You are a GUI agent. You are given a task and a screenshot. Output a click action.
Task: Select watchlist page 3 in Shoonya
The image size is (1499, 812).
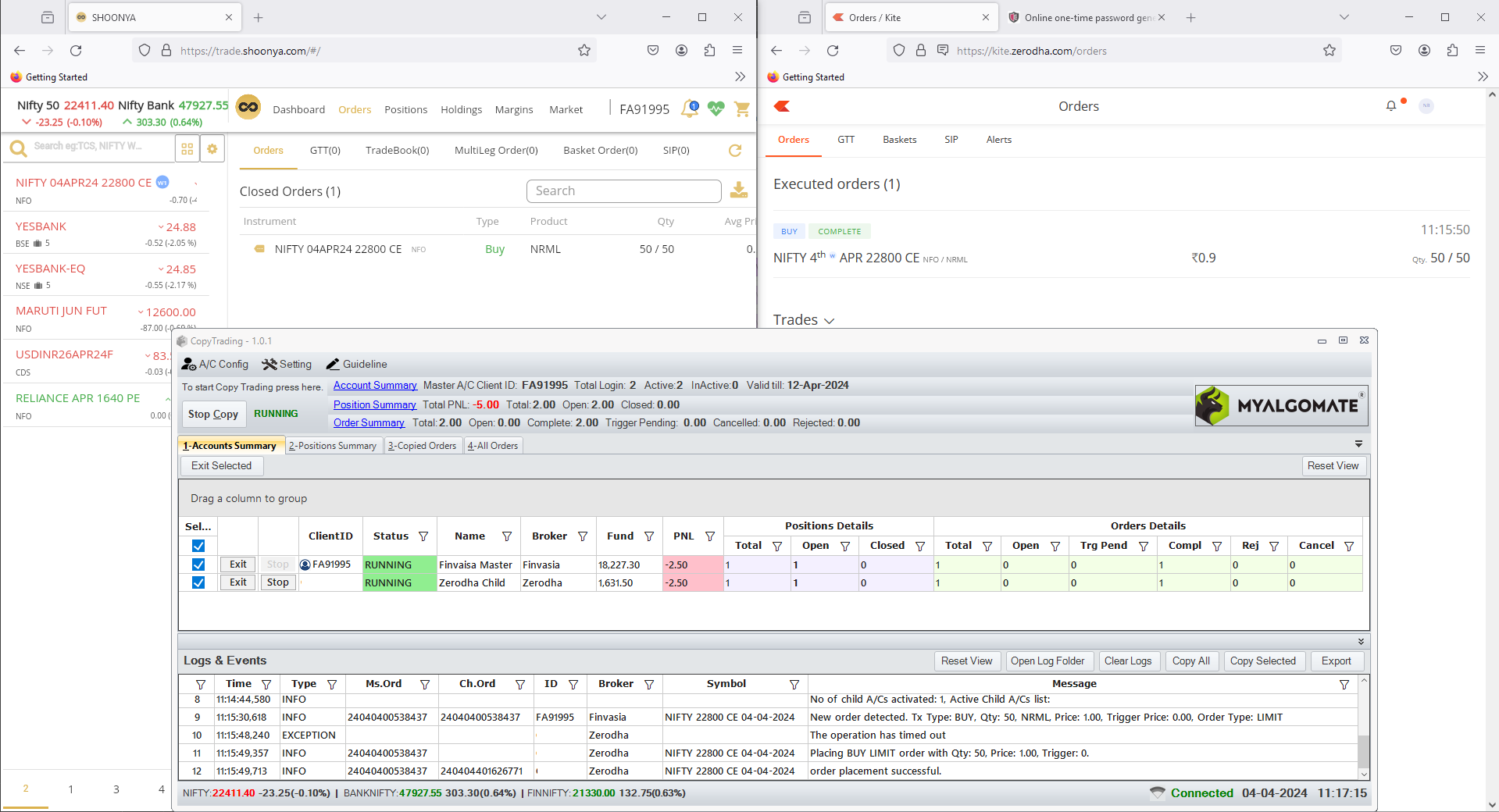116,789
